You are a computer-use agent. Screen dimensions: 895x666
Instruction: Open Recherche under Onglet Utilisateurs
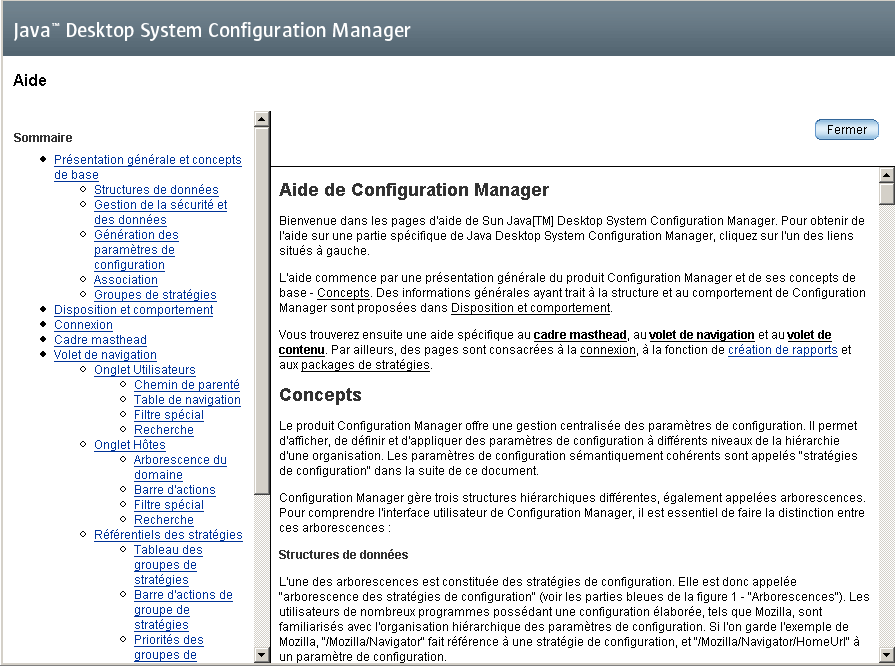point(164,430)
